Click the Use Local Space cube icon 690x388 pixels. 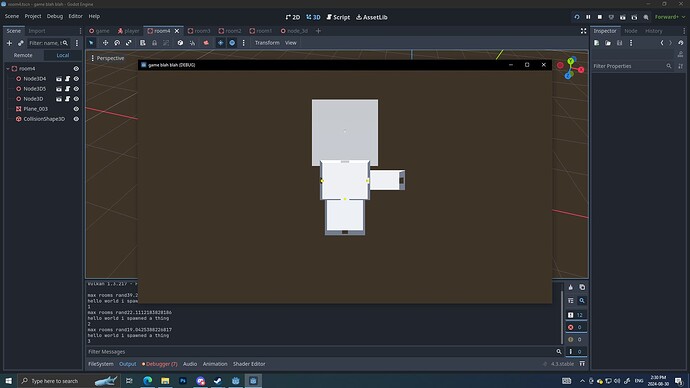point(180,43)
